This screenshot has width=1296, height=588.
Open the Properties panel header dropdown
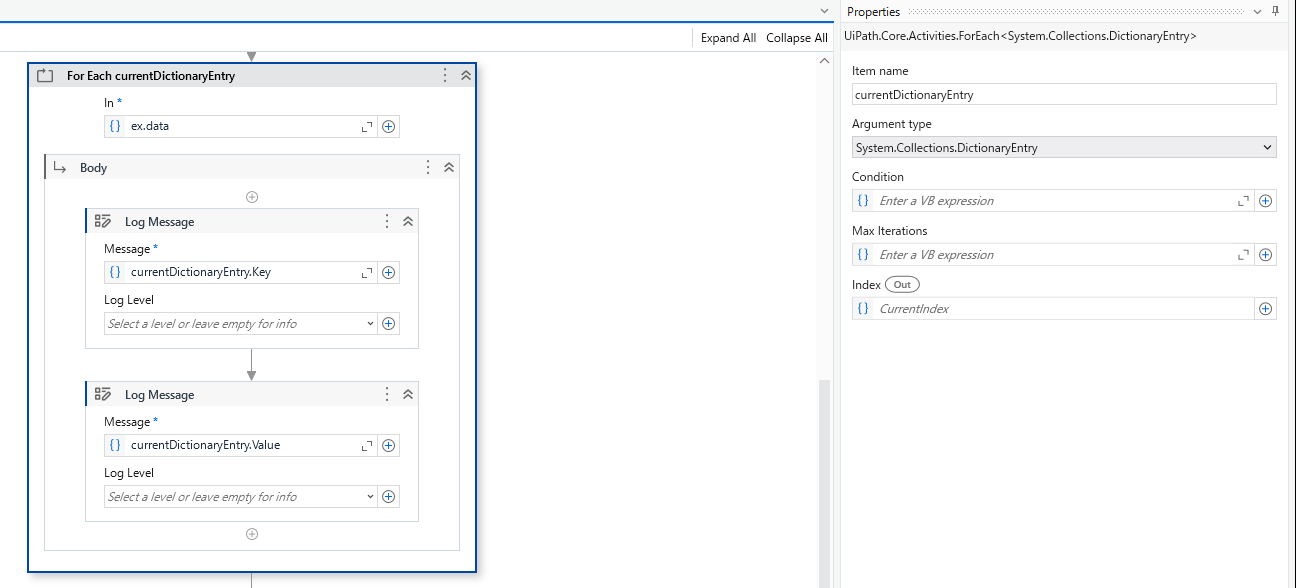1257,11
